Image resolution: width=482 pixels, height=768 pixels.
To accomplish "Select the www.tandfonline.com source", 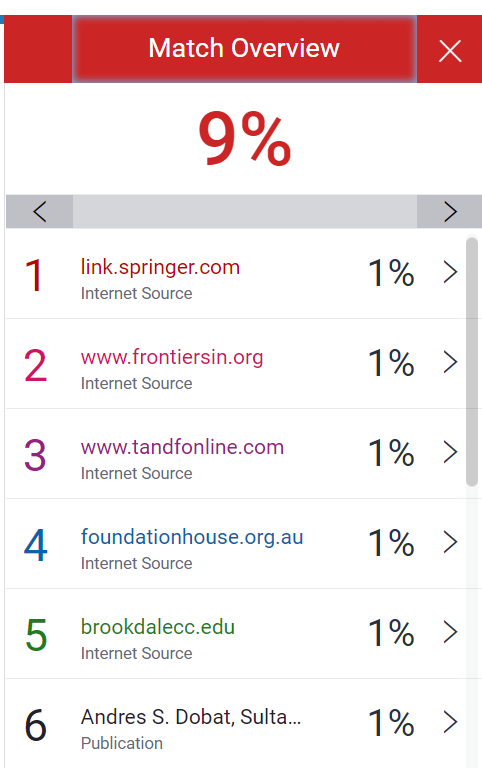I will pos(182,447).
